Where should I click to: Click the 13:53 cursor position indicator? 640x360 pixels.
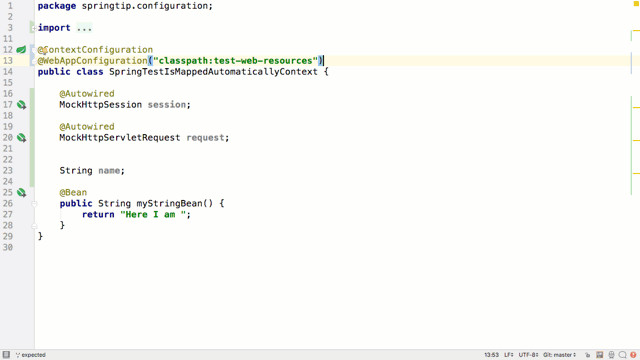(x=491, y=355)
